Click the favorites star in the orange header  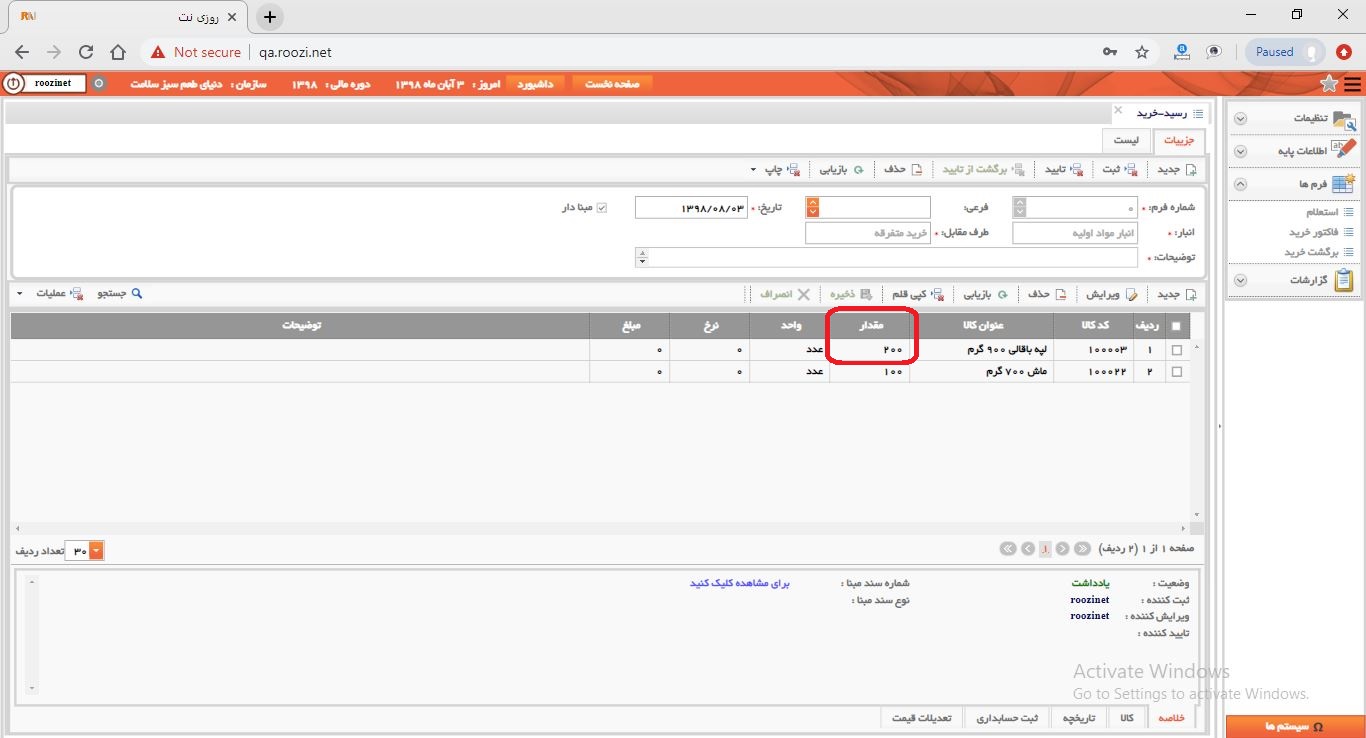tap(1329, 84)
